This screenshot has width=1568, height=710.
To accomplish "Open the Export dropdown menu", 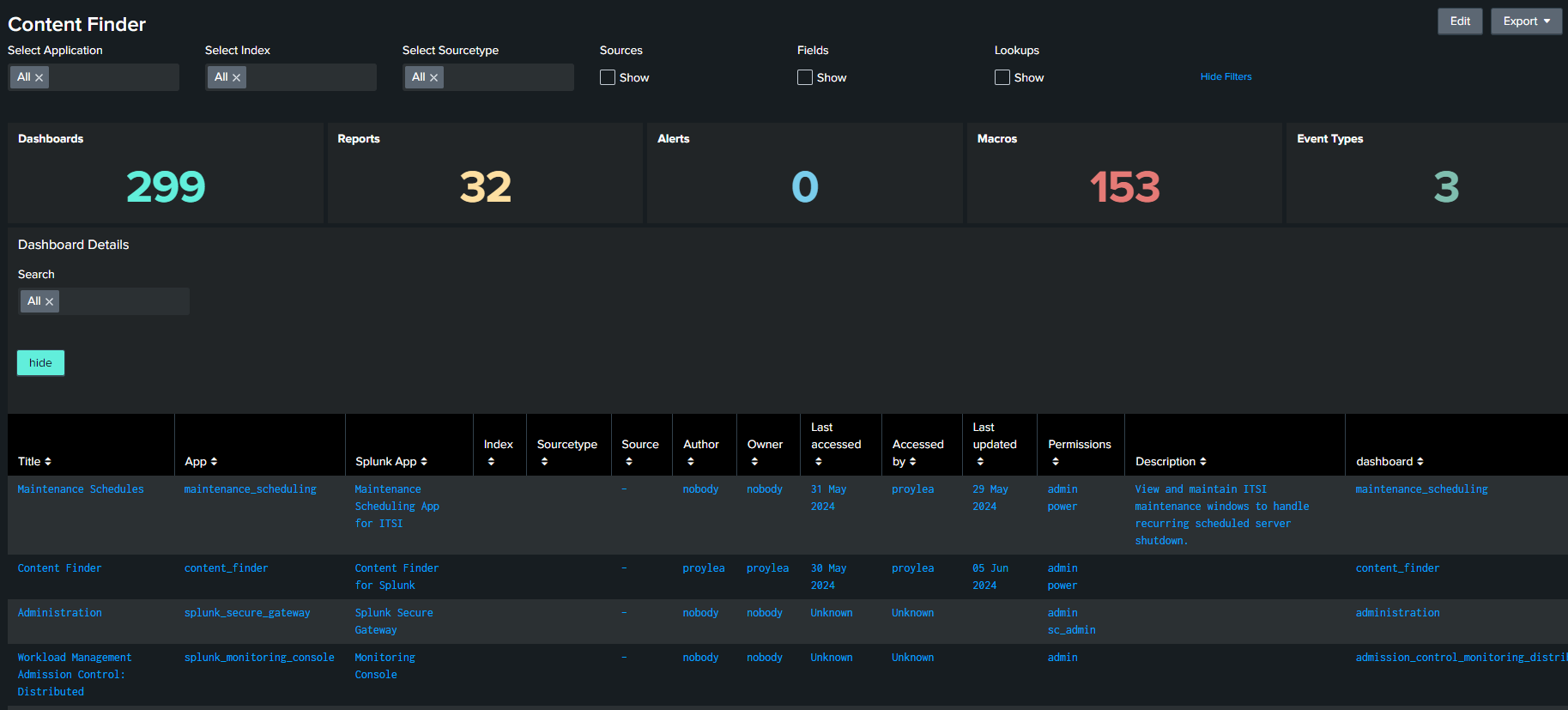I will click(1526, 21).
